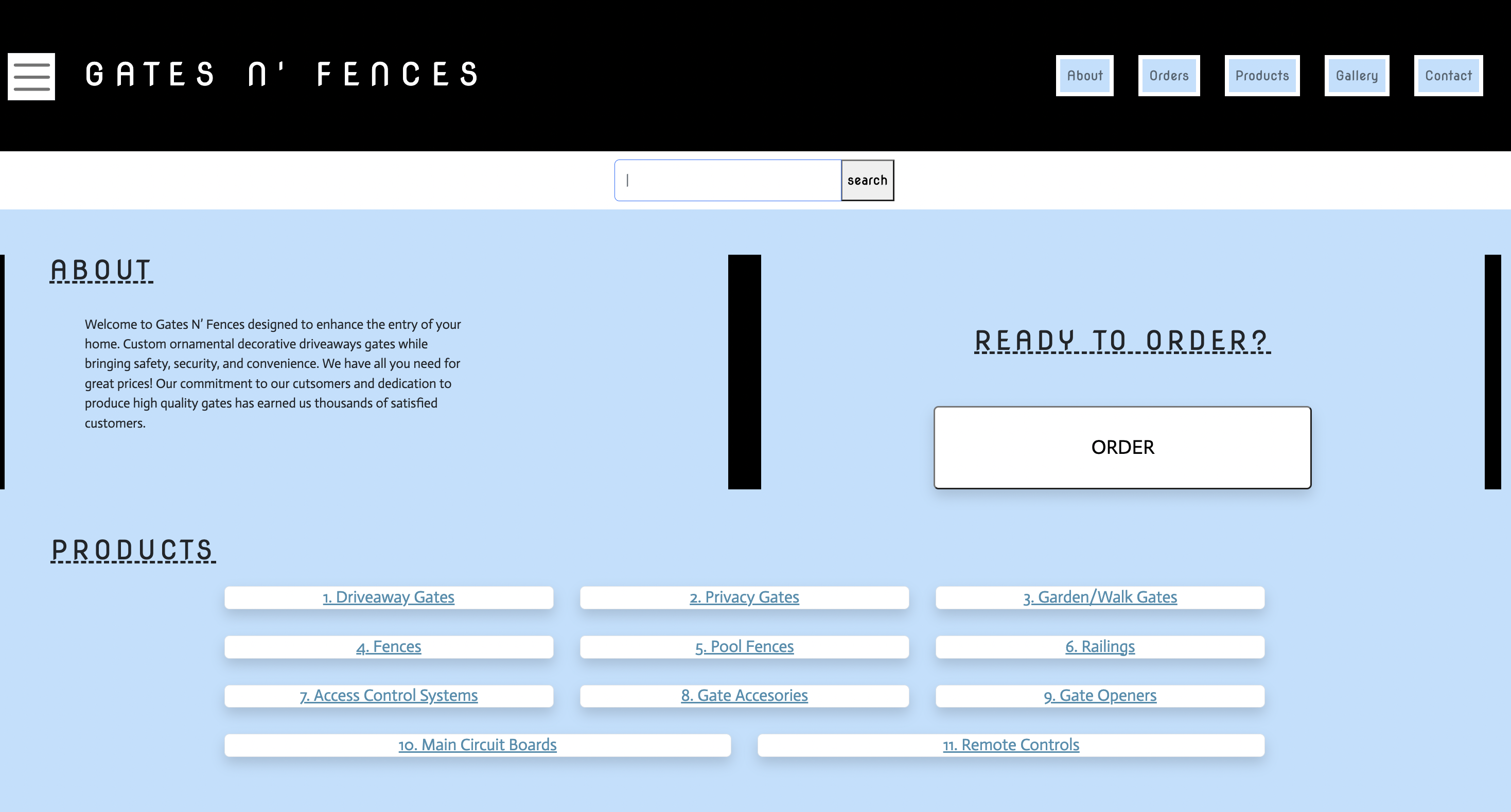Select the Garden/Walk Gates link
The image size is (1511, 812).
point(1099,597)
